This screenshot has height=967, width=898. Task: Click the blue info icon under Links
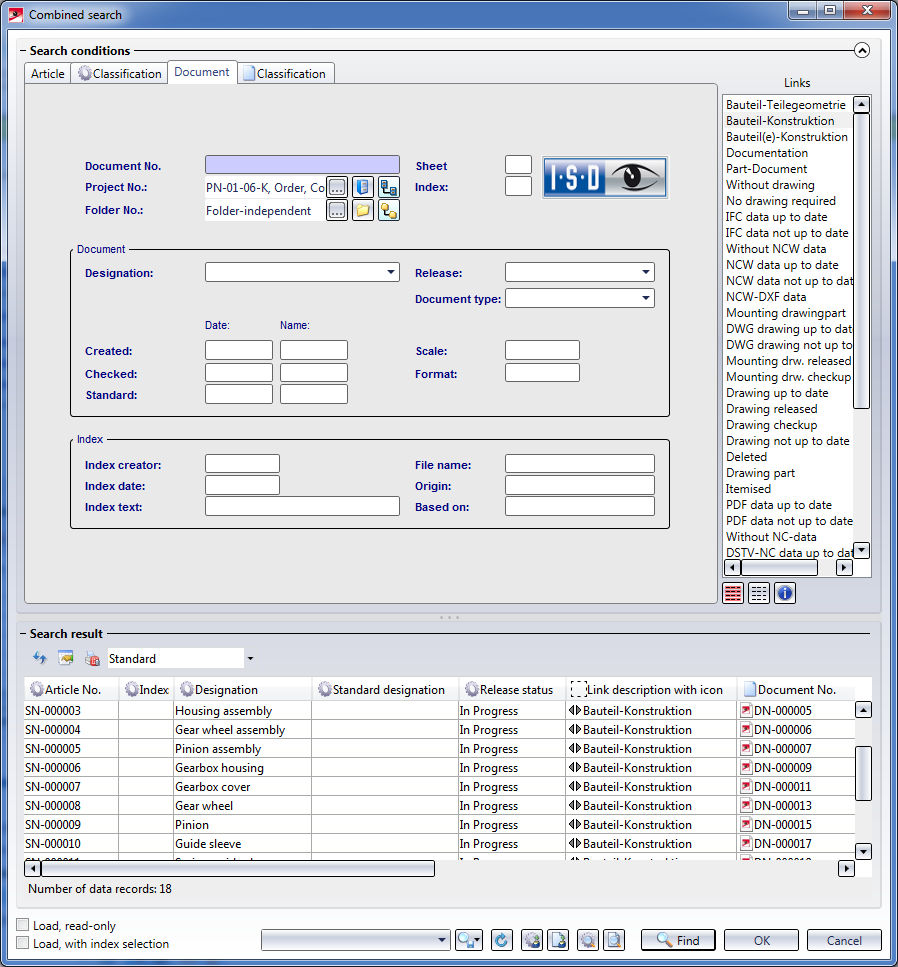pyautogui.click(x=785, y=593)
